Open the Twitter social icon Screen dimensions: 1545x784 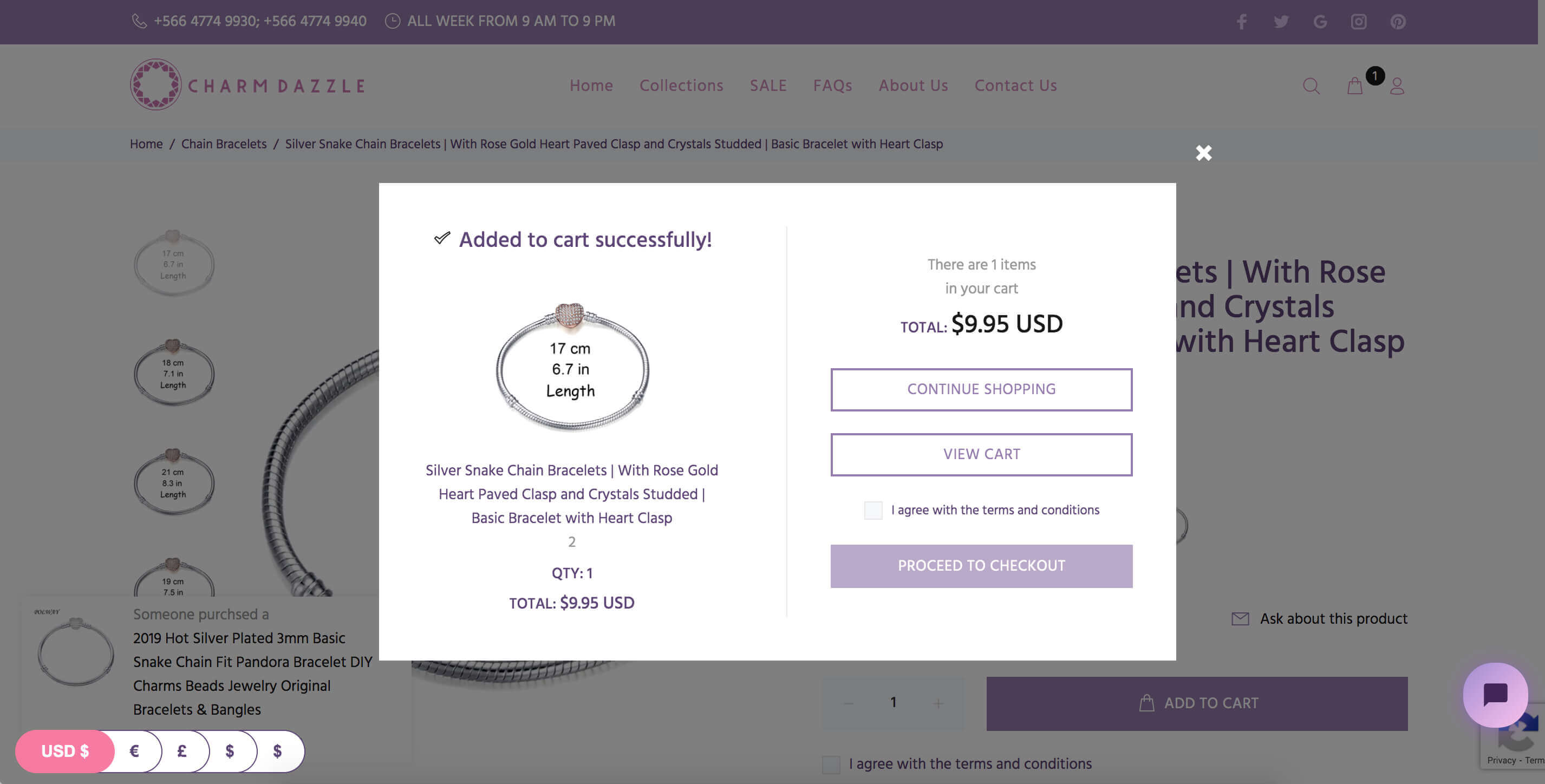[x=1281, y=22]
